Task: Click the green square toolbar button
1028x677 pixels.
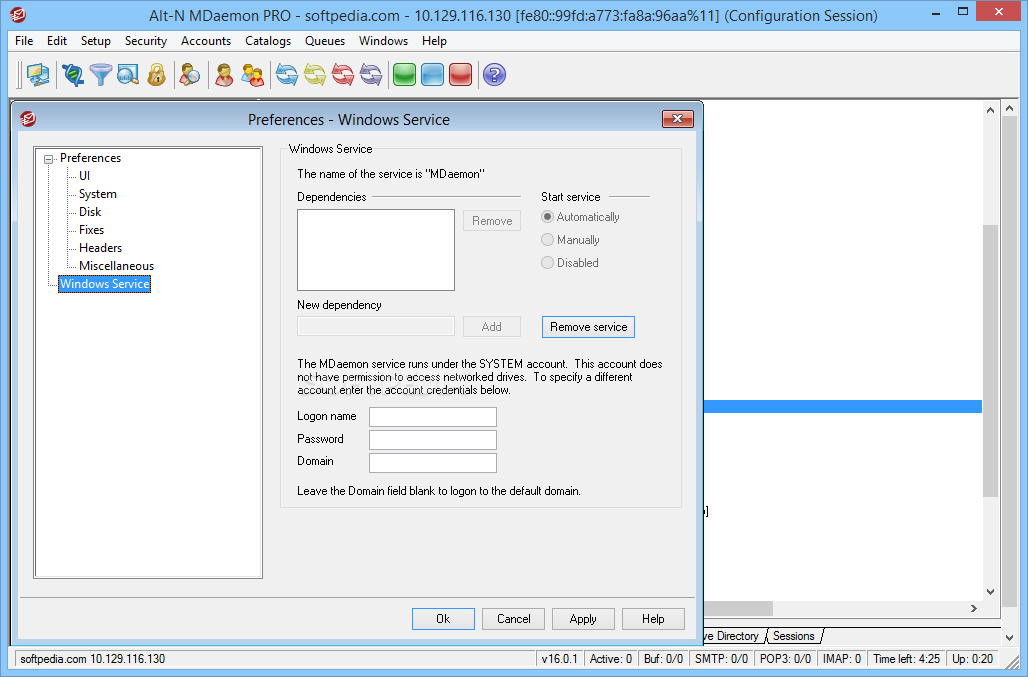Action: (x=405, y=75)
